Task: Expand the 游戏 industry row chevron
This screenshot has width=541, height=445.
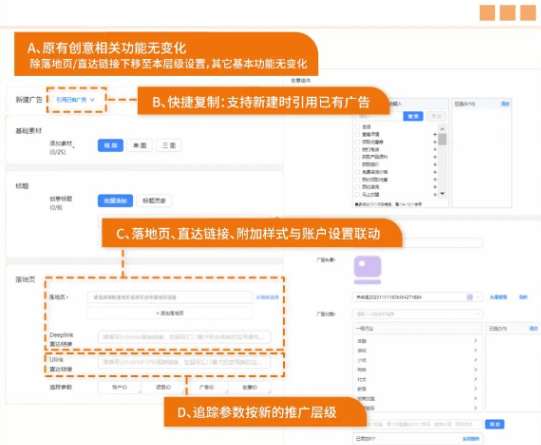Action: coord(475,350)
